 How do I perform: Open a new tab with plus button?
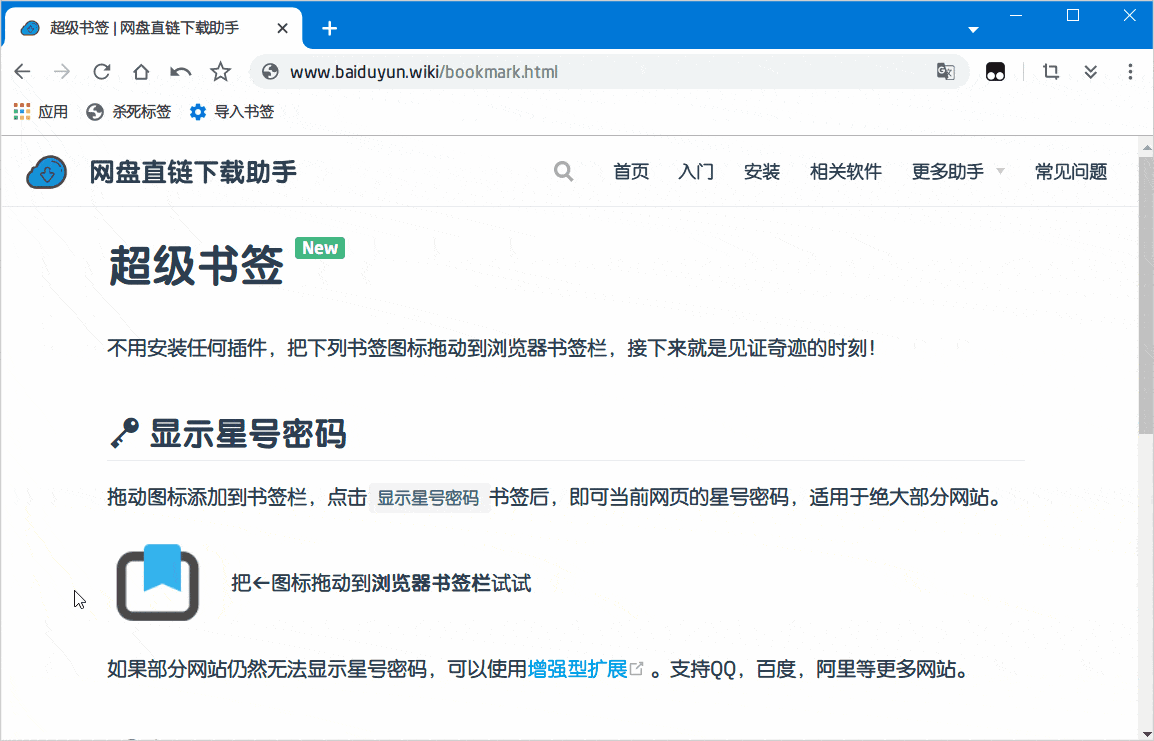pyautogui.click(x=329, y=29)
